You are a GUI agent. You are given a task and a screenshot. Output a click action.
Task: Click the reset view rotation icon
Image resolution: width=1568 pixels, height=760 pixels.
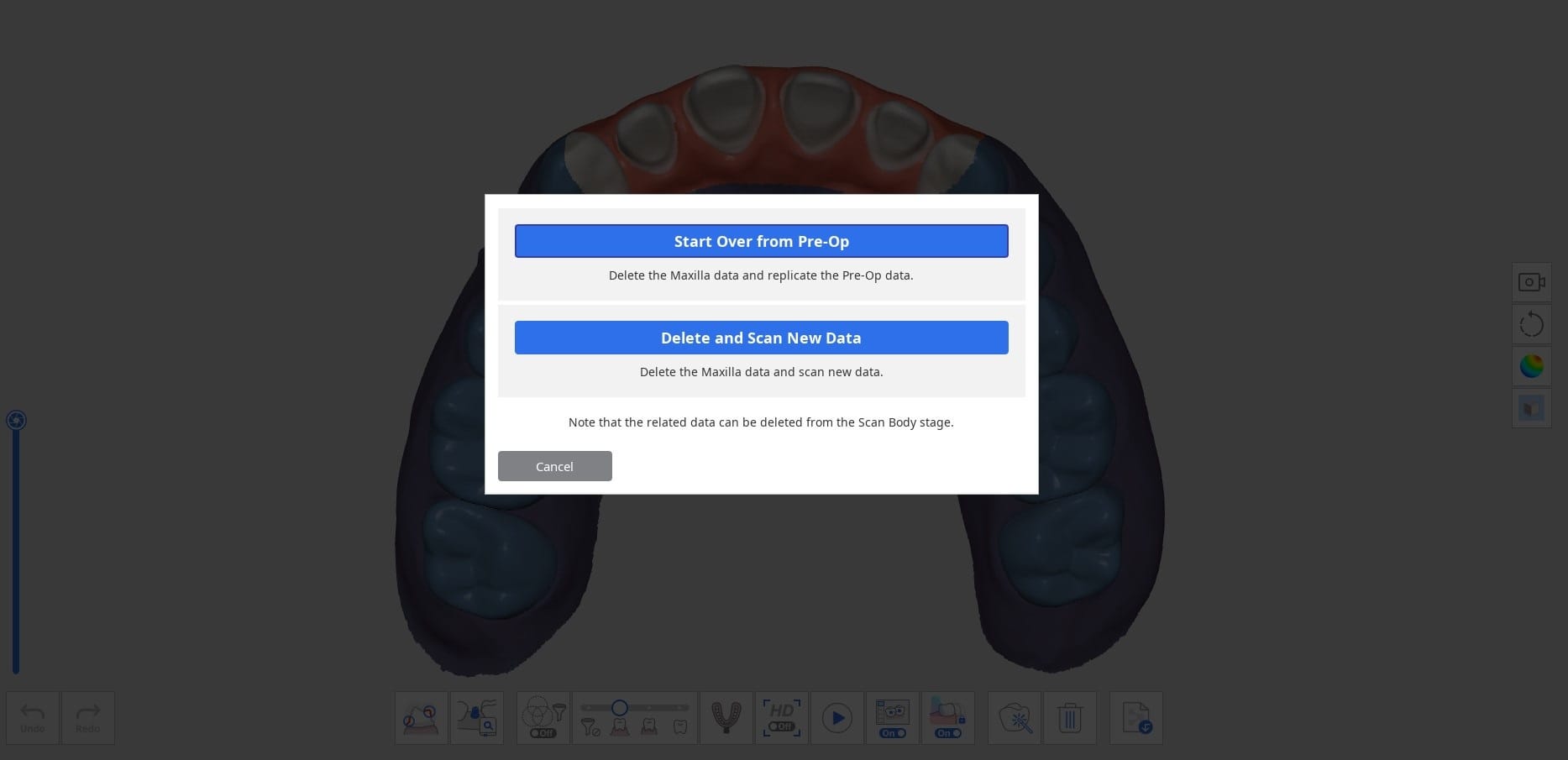point(1532,324)
